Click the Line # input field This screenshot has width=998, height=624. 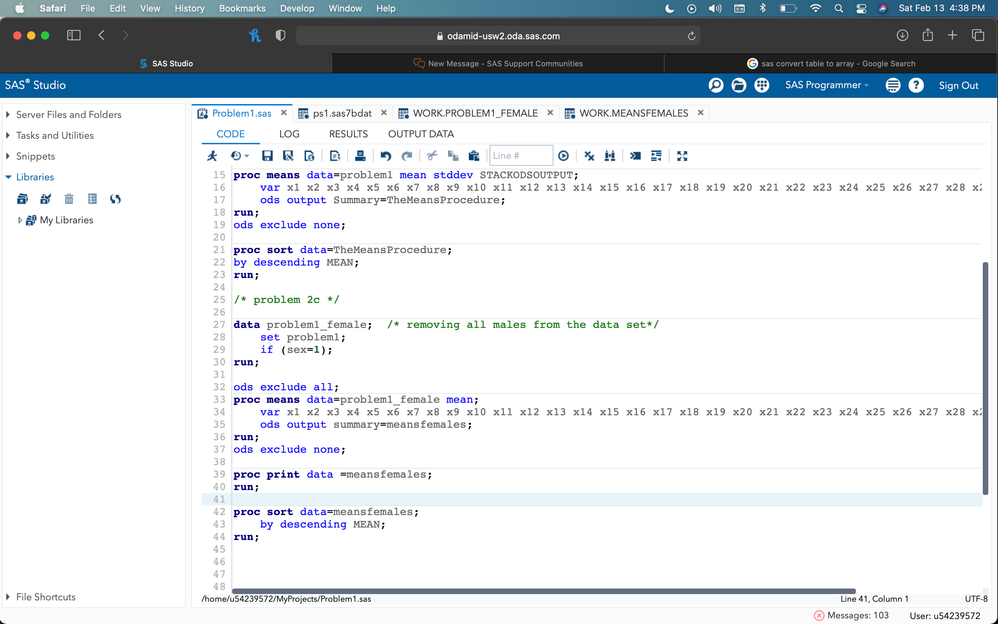point(520,156)
